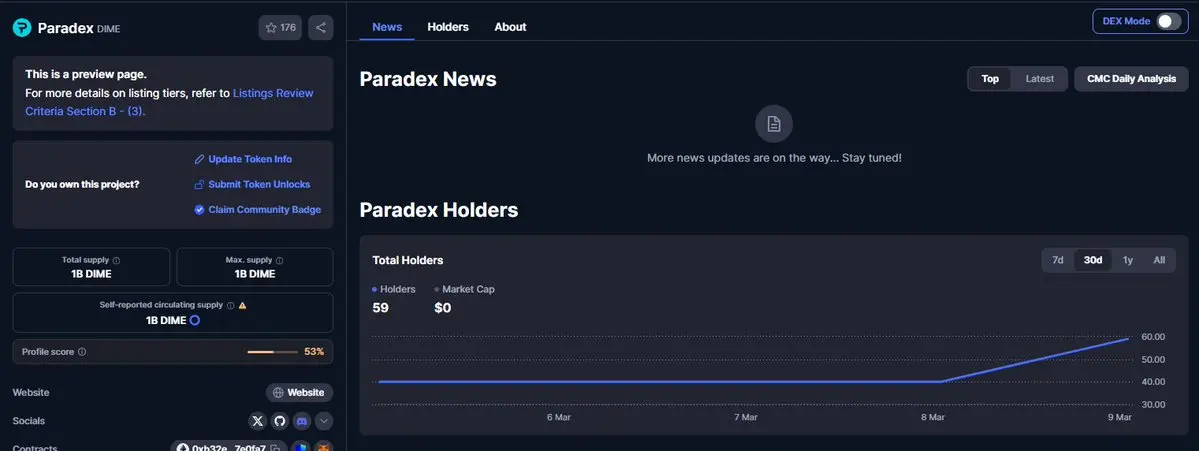Click the Max. supply 1B DIME value
The width and height of the screenshot is (1199, 451).
point(255,274)
